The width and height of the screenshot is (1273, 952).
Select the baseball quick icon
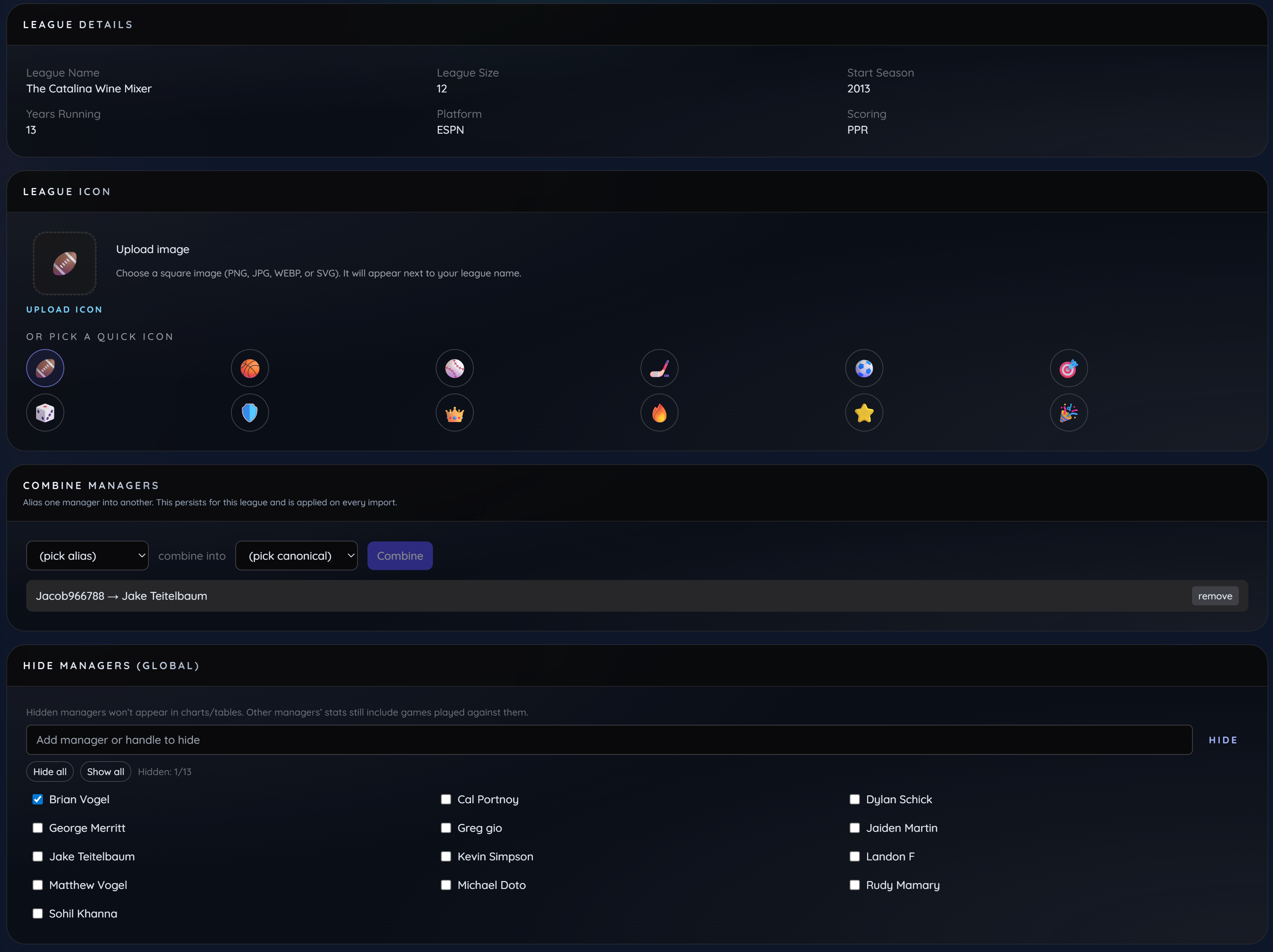pos(454,368)
